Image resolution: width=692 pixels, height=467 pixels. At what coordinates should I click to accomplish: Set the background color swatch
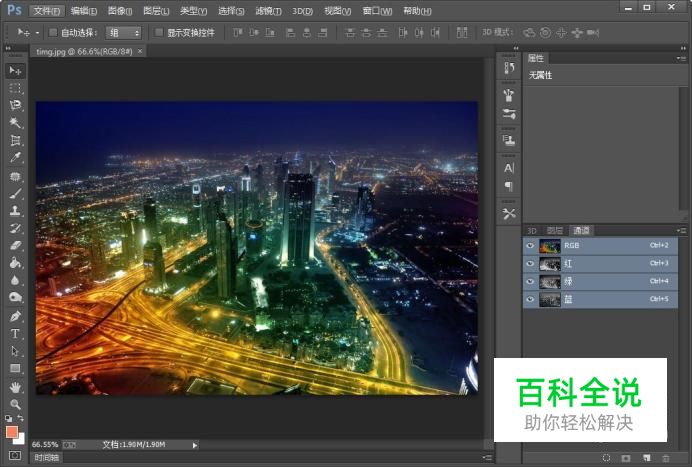(x=20, y=439)
